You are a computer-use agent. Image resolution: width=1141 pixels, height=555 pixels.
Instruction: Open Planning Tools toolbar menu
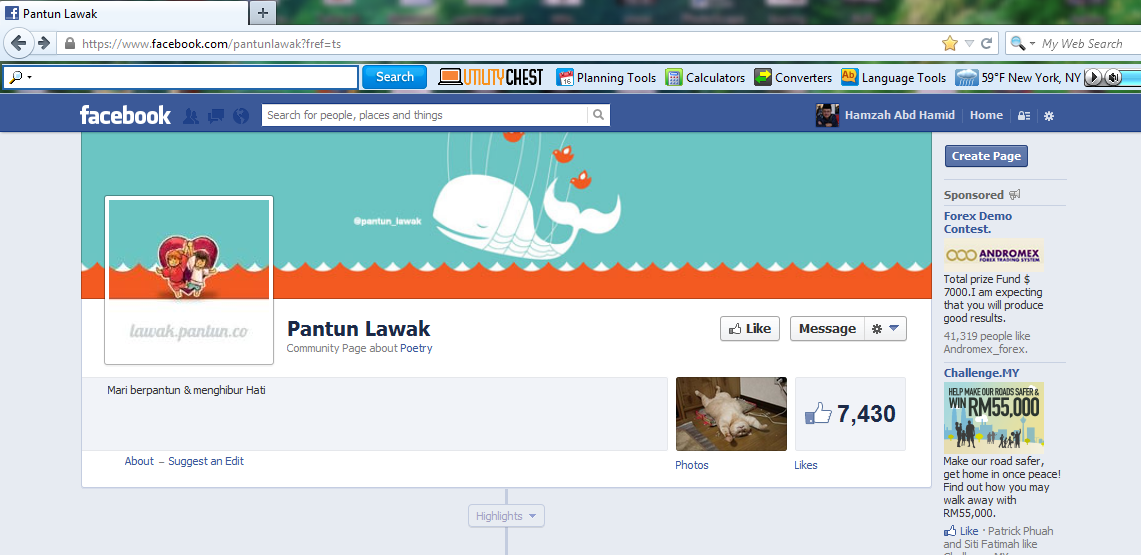[x=606, y=77]
